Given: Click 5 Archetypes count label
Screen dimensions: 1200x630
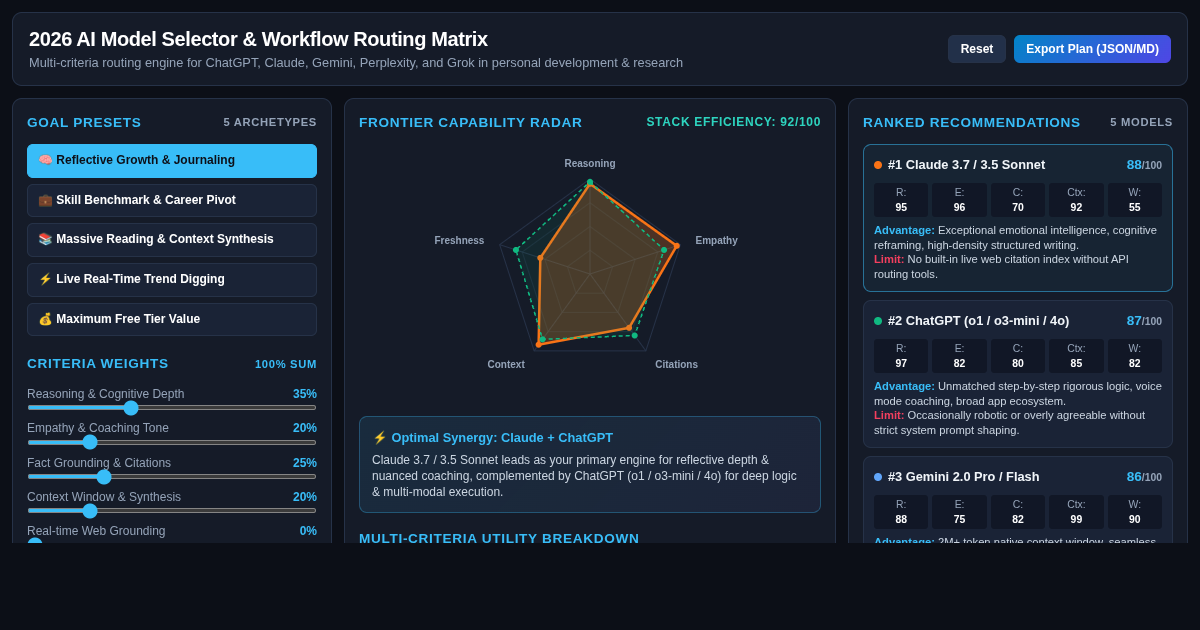Looking at the screenshot, I should (x=270, y=122).
